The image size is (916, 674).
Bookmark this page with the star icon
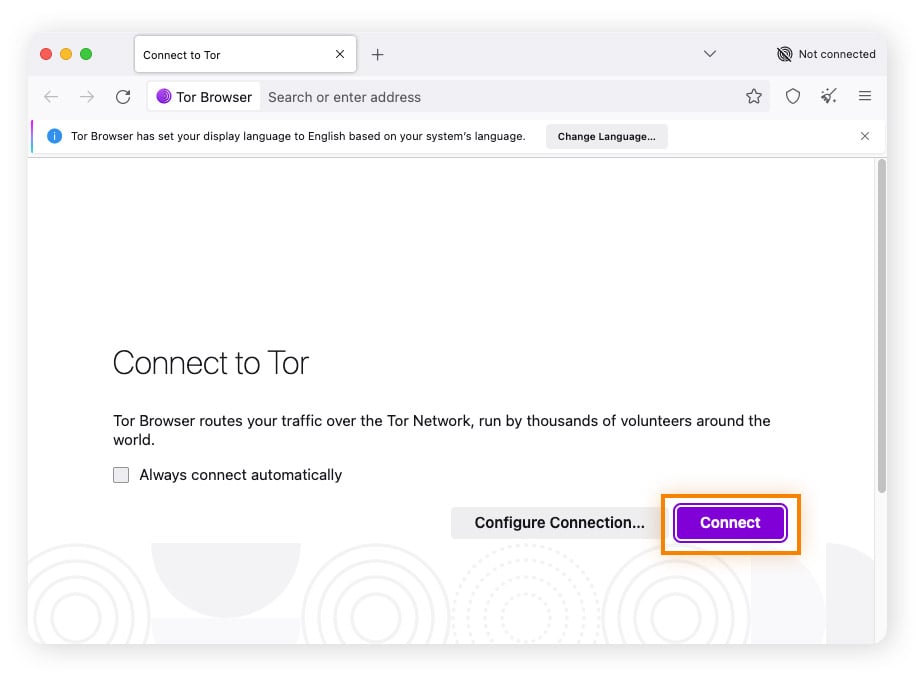tap(754, 96)
